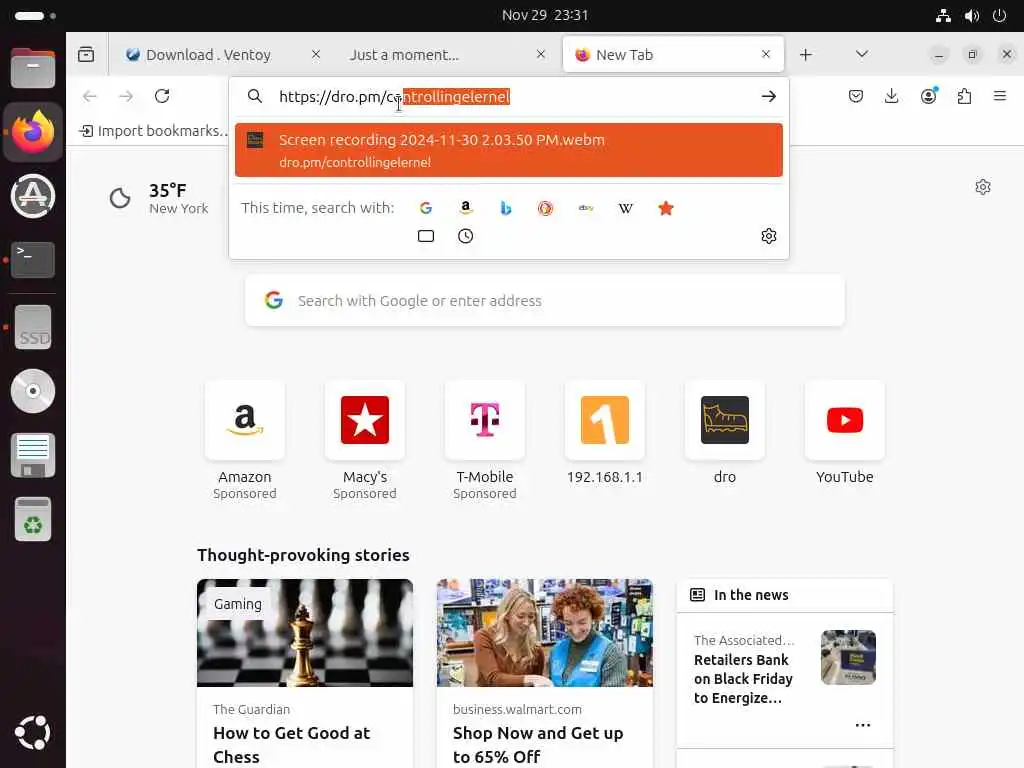Search this time with Google

tap(426, 208)
